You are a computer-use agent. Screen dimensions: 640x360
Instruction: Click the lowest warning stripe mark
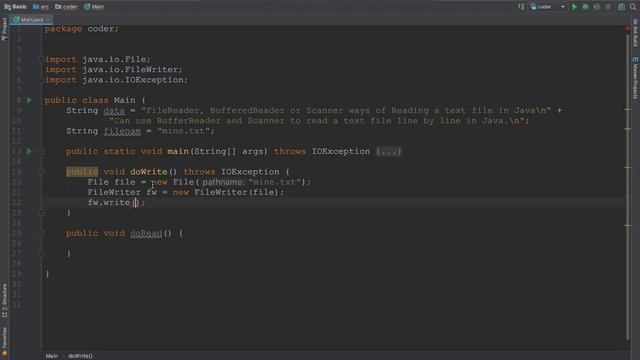point(628,225)
